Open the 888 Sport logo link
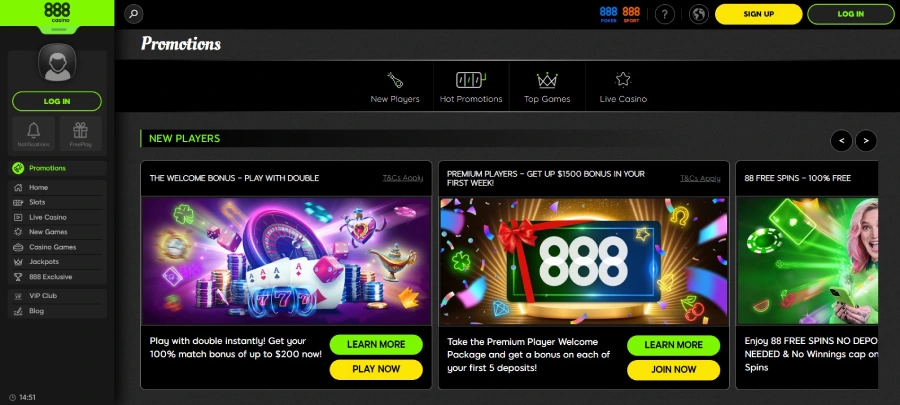Viewport: 900px width, 405px height. [x=631, y=14]
